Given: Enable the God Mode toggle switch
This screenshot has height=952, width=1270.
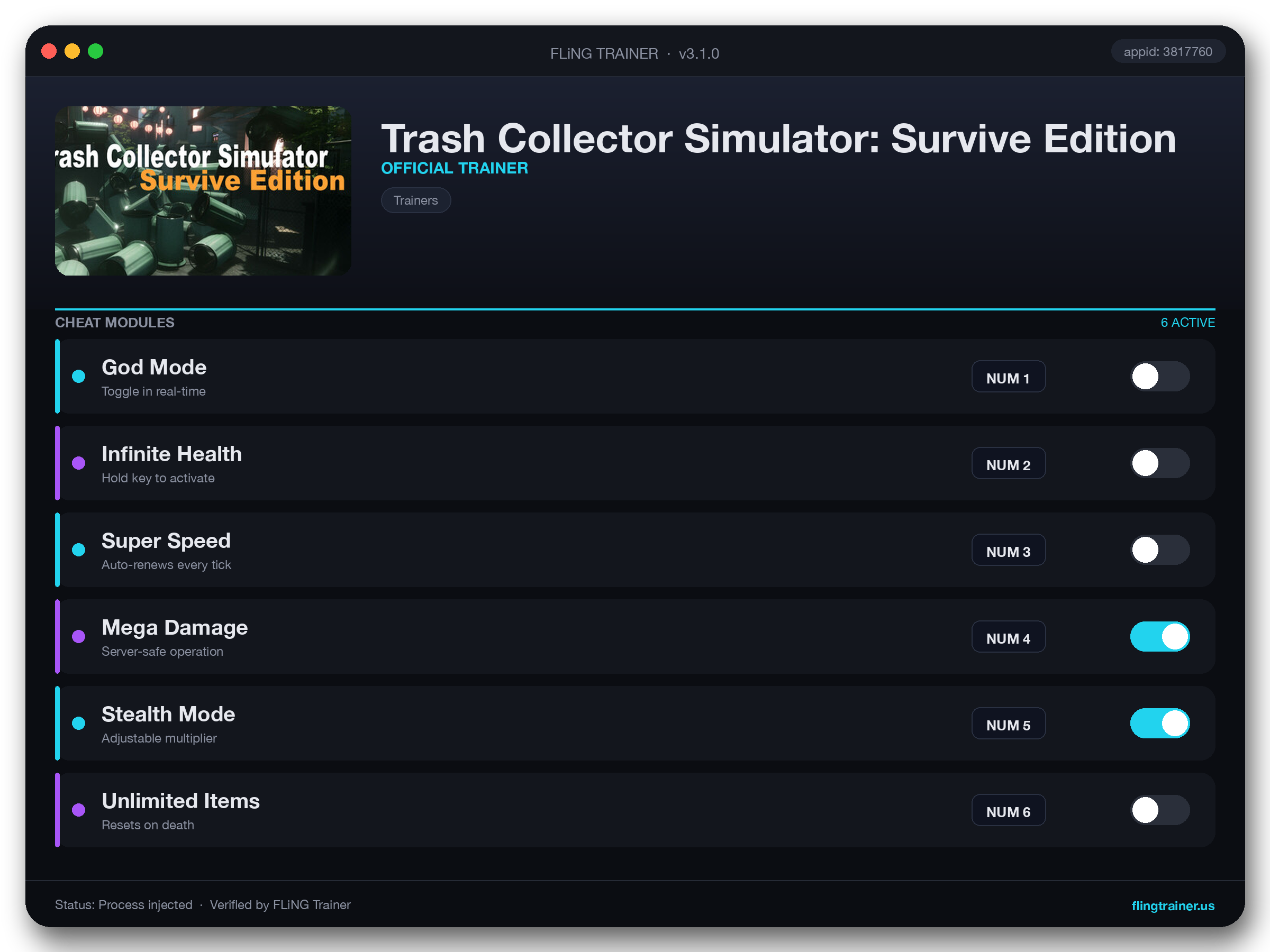Looking at the screenshot, I should point(1160,377).
